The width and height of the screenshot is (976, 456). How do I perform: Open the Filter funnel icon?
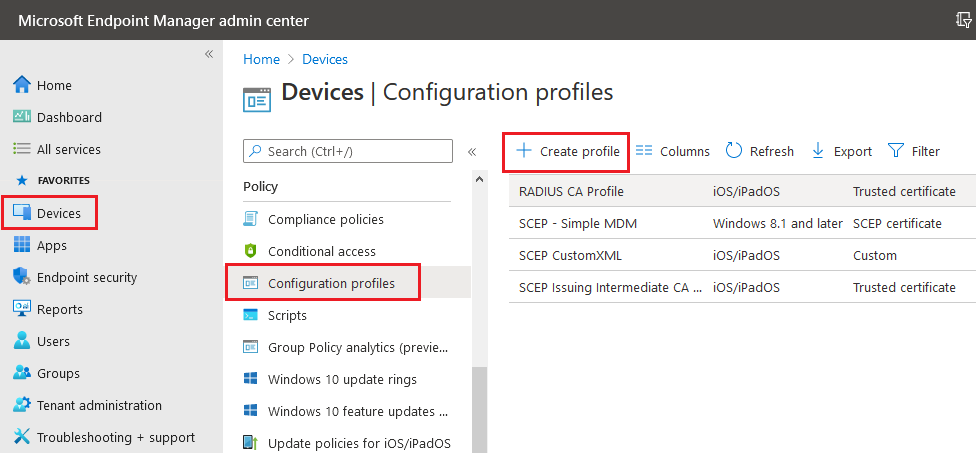tap(896, 151)
